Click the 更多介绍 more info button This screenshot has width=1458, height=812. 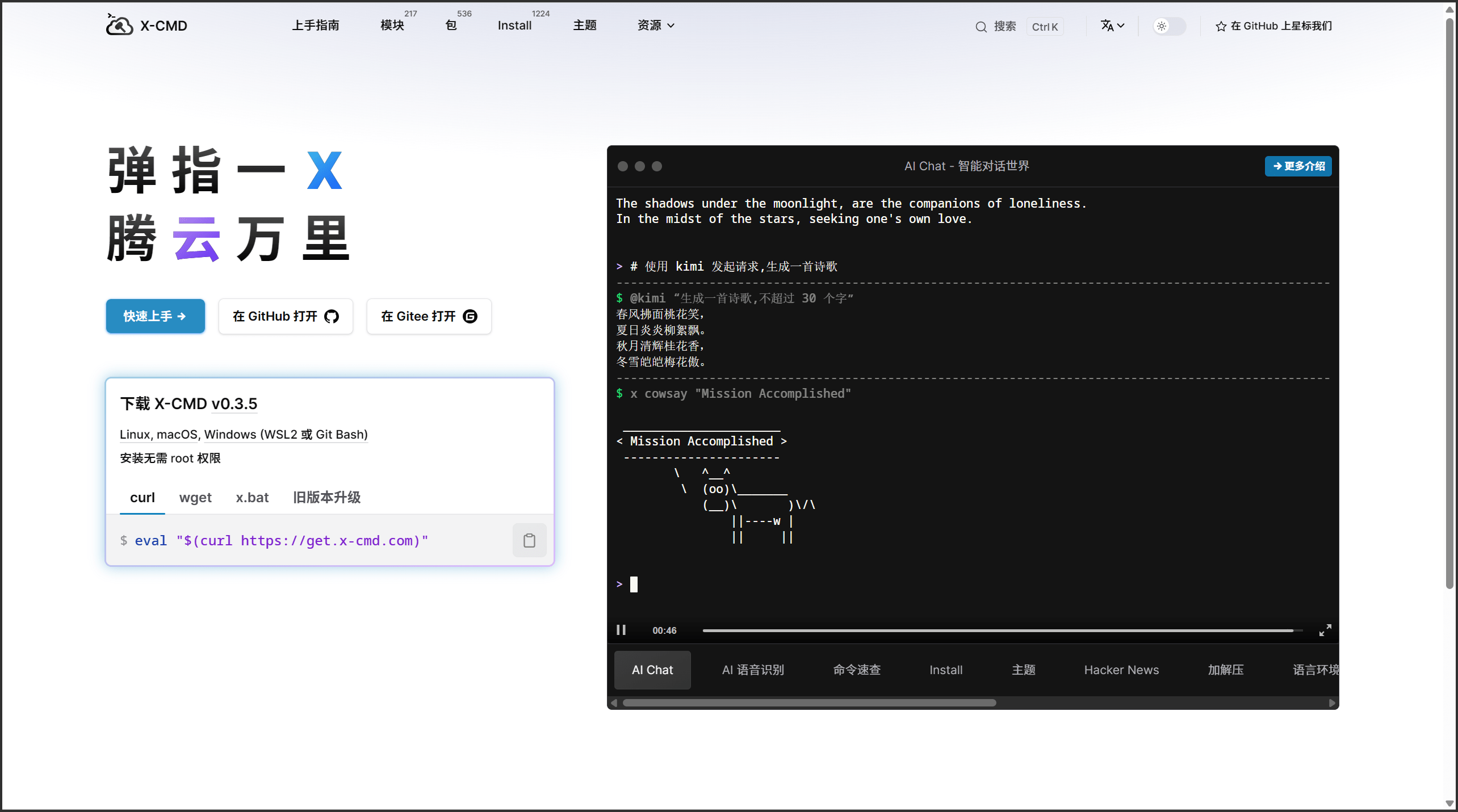1298,166
